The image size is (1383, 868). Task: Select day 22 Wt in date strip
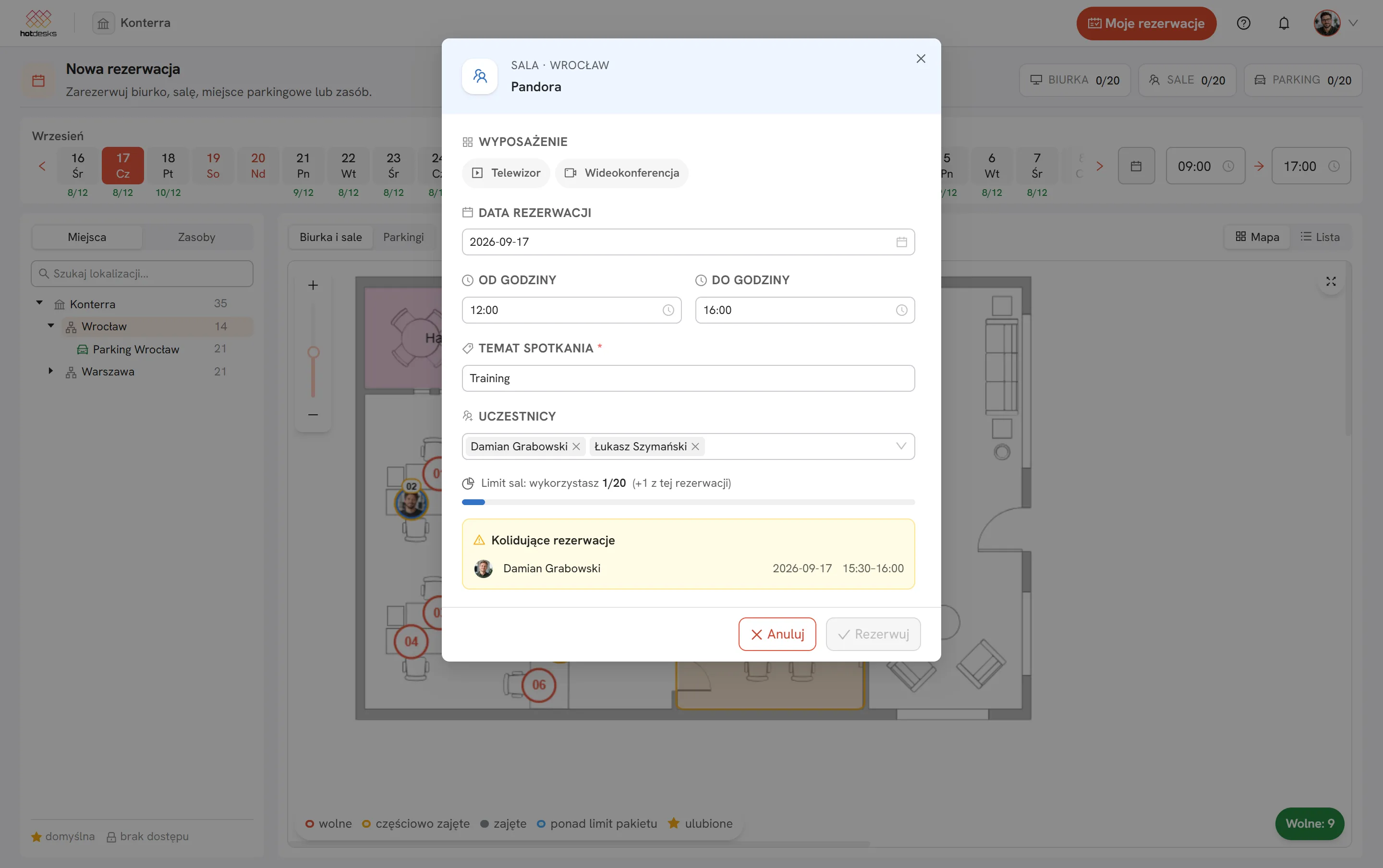[x=348, y=166]
